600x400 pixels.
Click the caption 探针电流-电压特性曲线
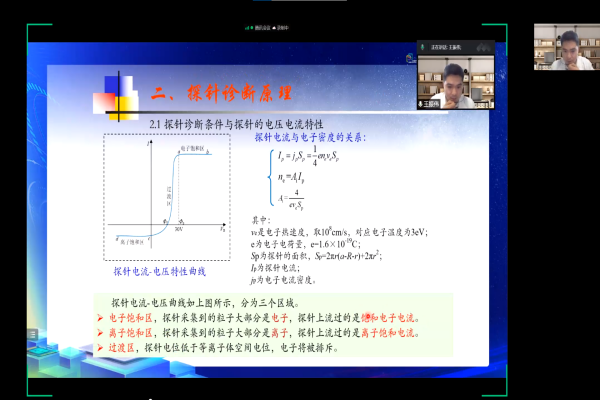point(159,271)
